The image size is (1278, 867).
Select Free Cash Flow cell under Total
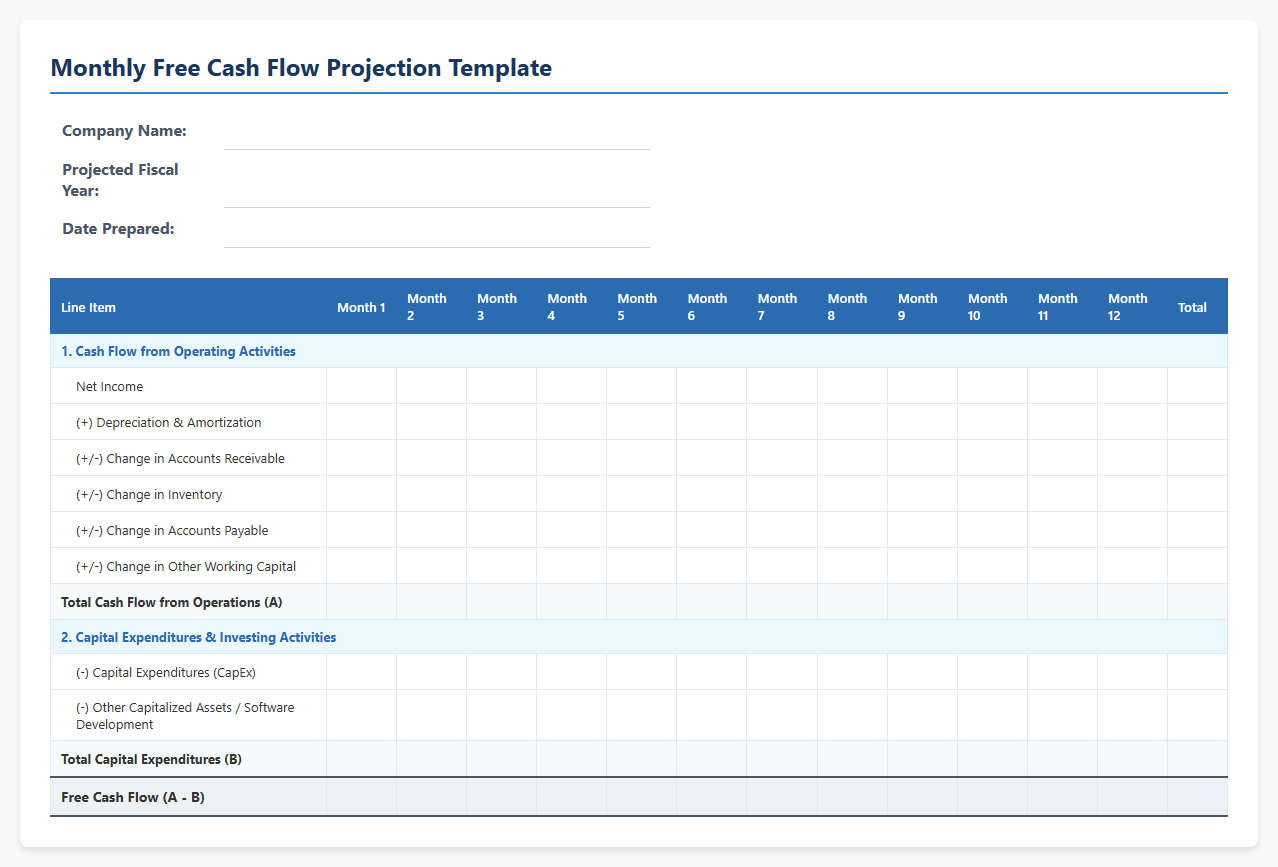click(1197, 797)
